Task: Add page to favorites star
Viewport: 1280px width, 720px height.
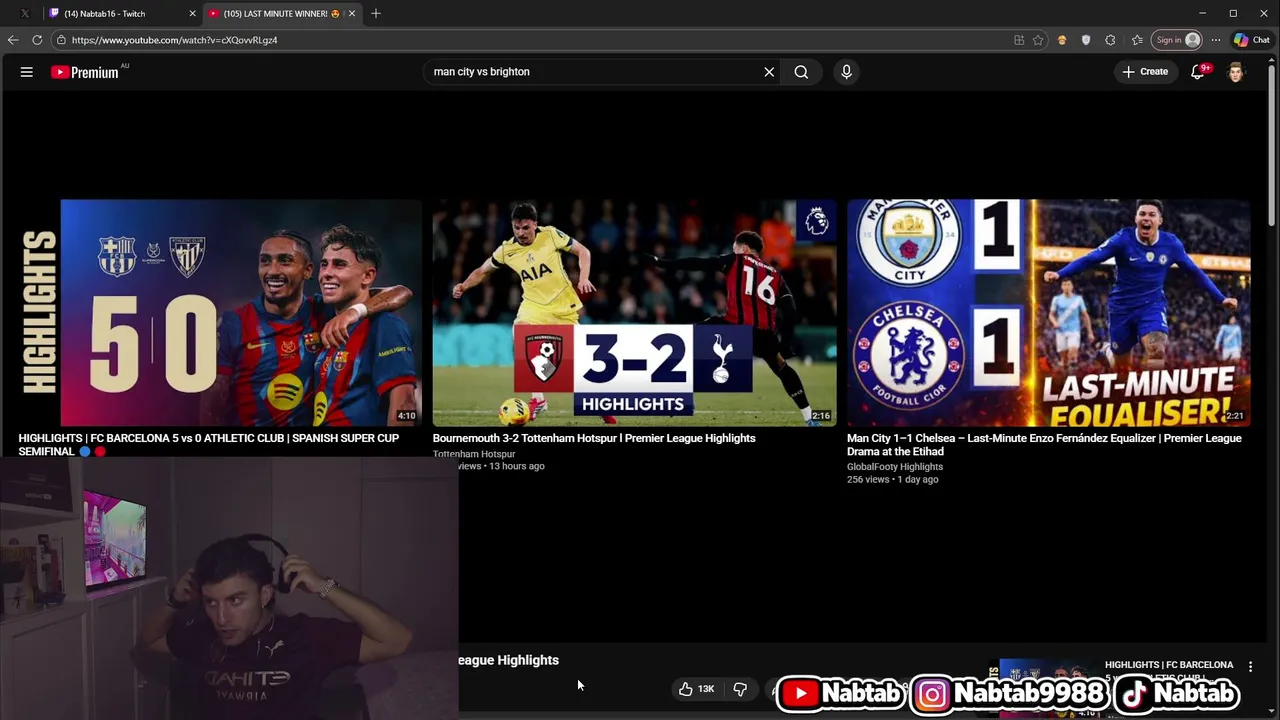Action: point(1038,40)
